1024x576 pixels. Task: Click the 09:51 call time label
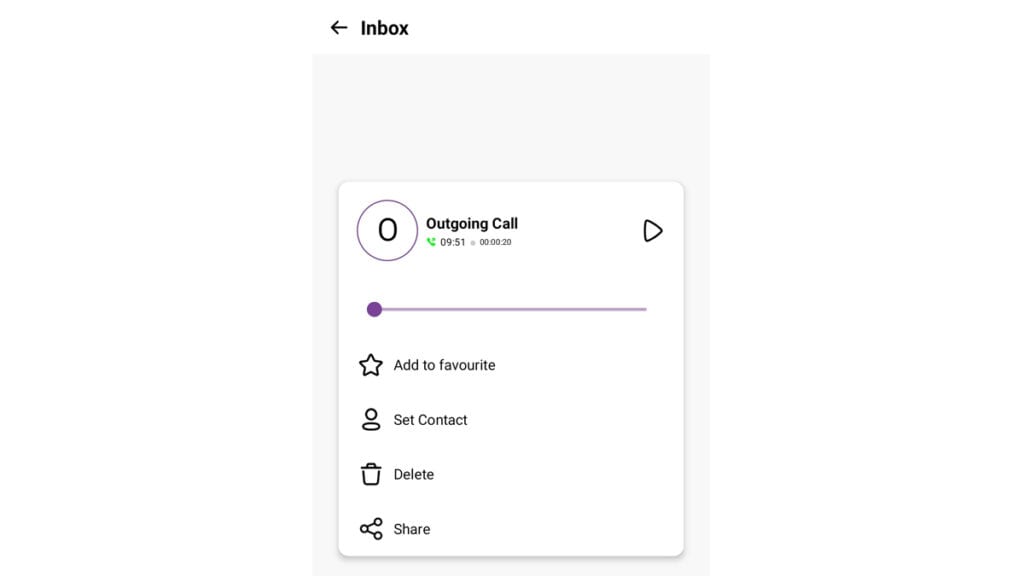(x=453, y=242)
